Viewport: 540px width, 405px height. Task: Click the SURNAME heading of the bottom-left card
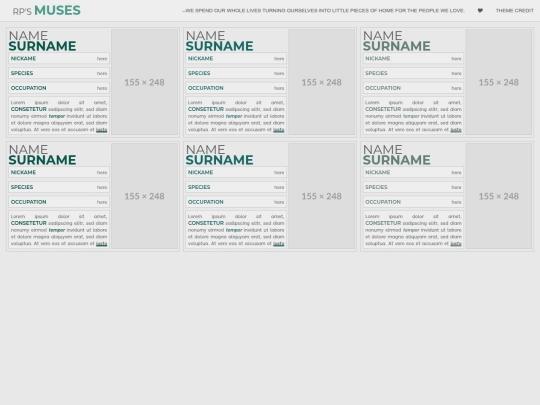(x=42, y=160)
